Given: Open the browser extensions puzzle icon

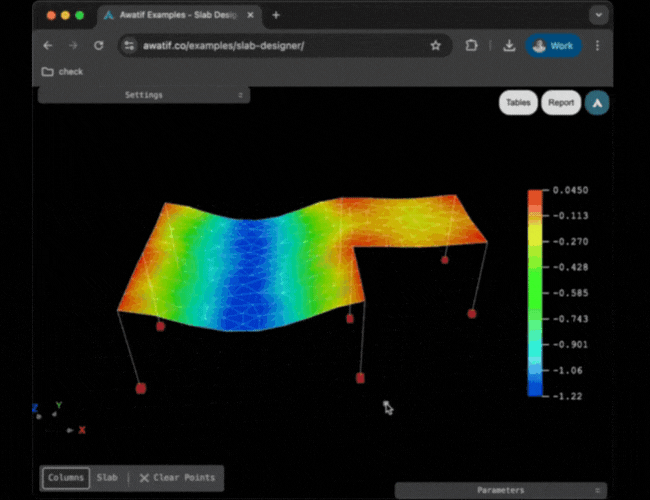Looking at the screenshot, I should click(471, 46).
